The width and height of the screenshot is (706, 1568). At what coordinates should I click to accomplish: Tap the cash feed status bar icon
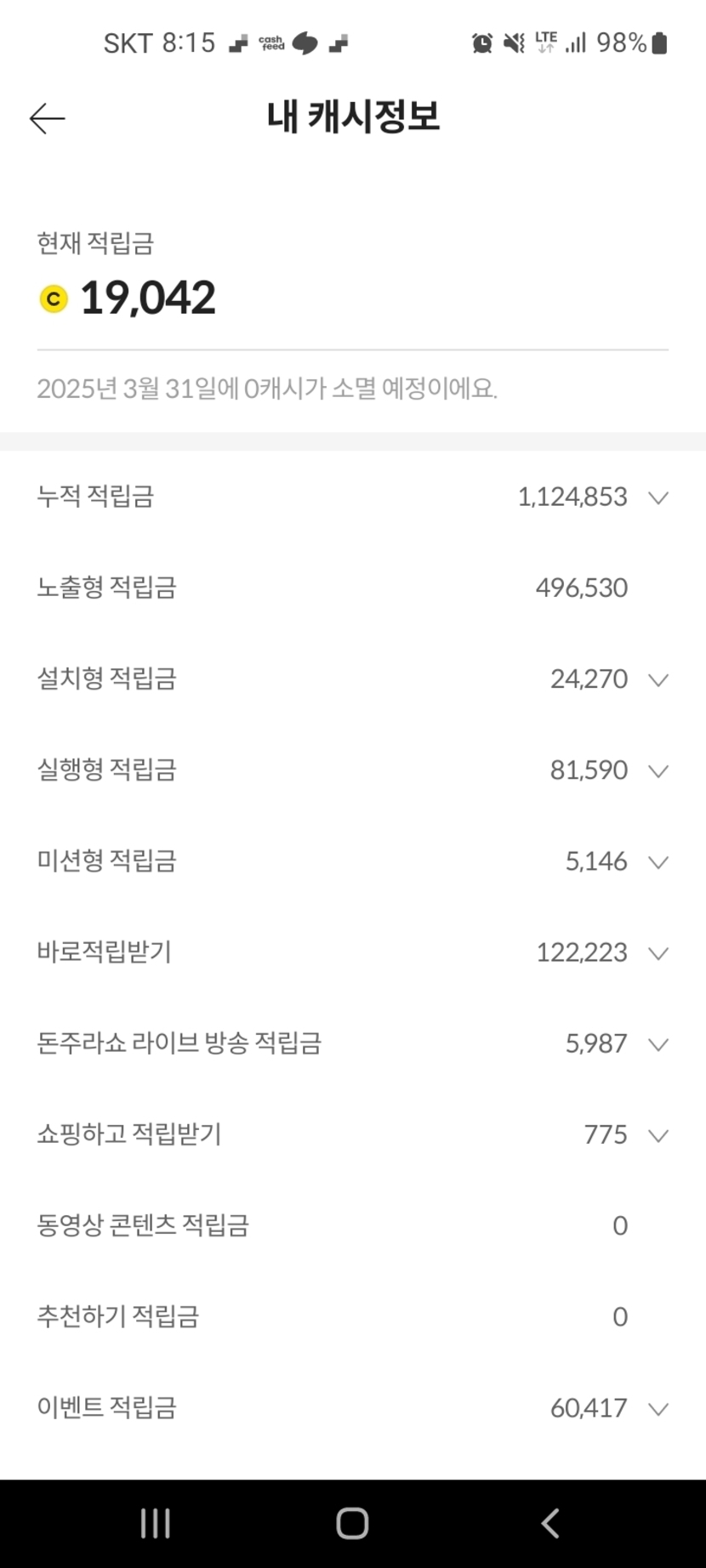271,43
